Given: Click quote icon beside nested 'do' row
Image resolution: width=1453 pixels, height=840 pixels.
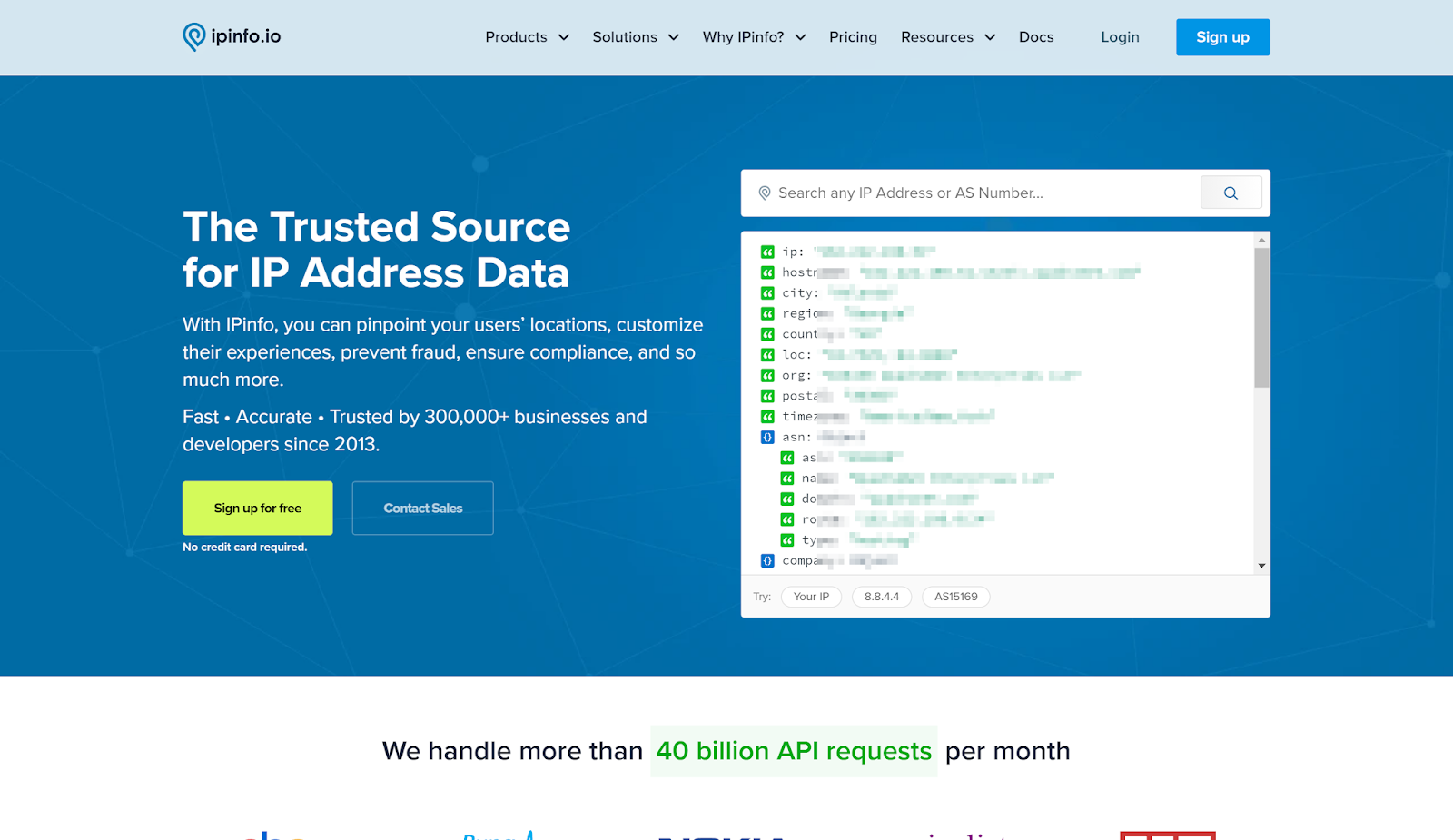Looking at the screenshot, I should tap(787, 499).
